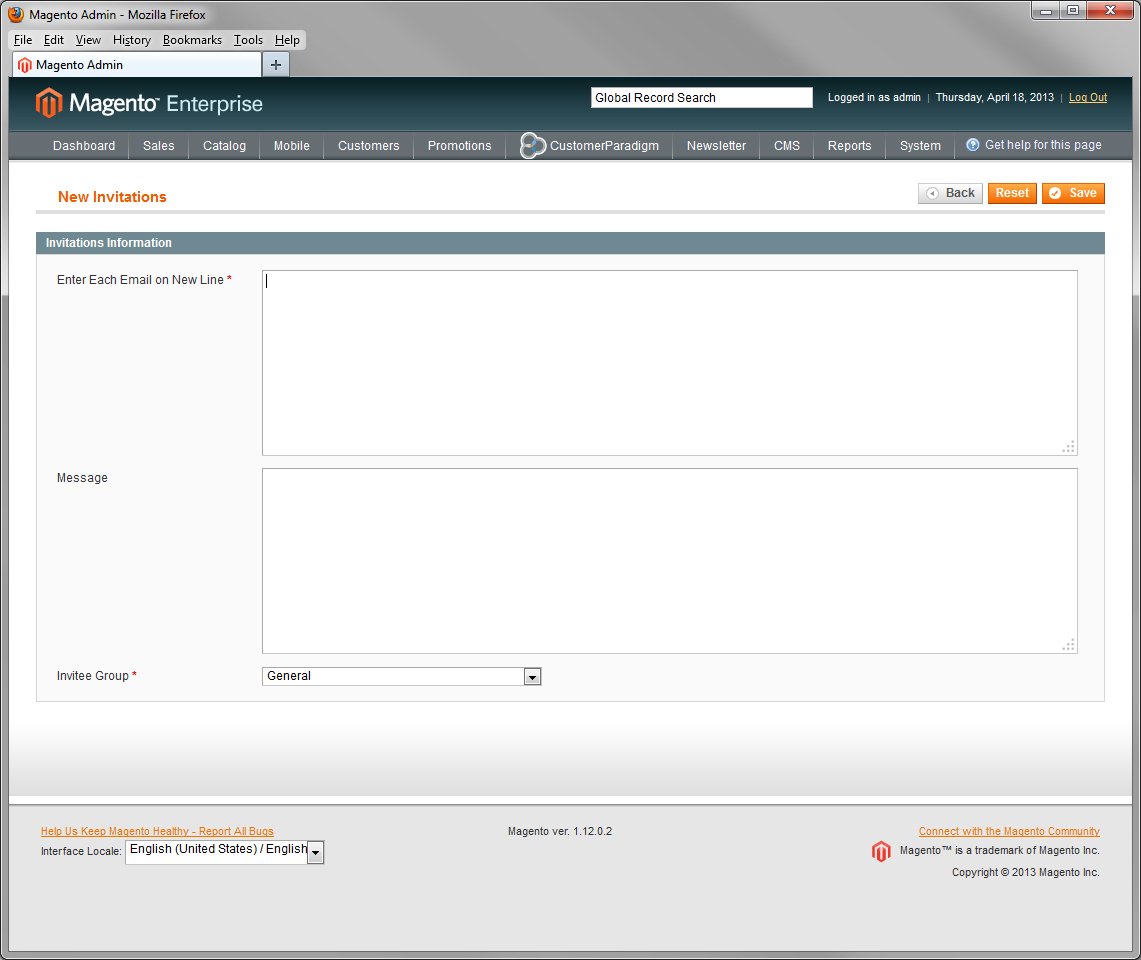
Task: Save the new invitations
Action: point(1073,193)
